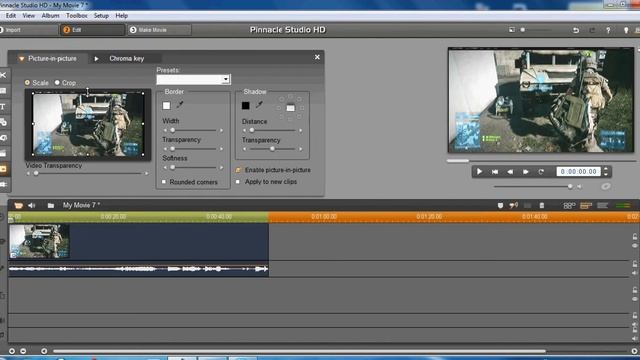The image size is (640, 360).
Task: Toggle loop playback button
Action: click(541, 172)
